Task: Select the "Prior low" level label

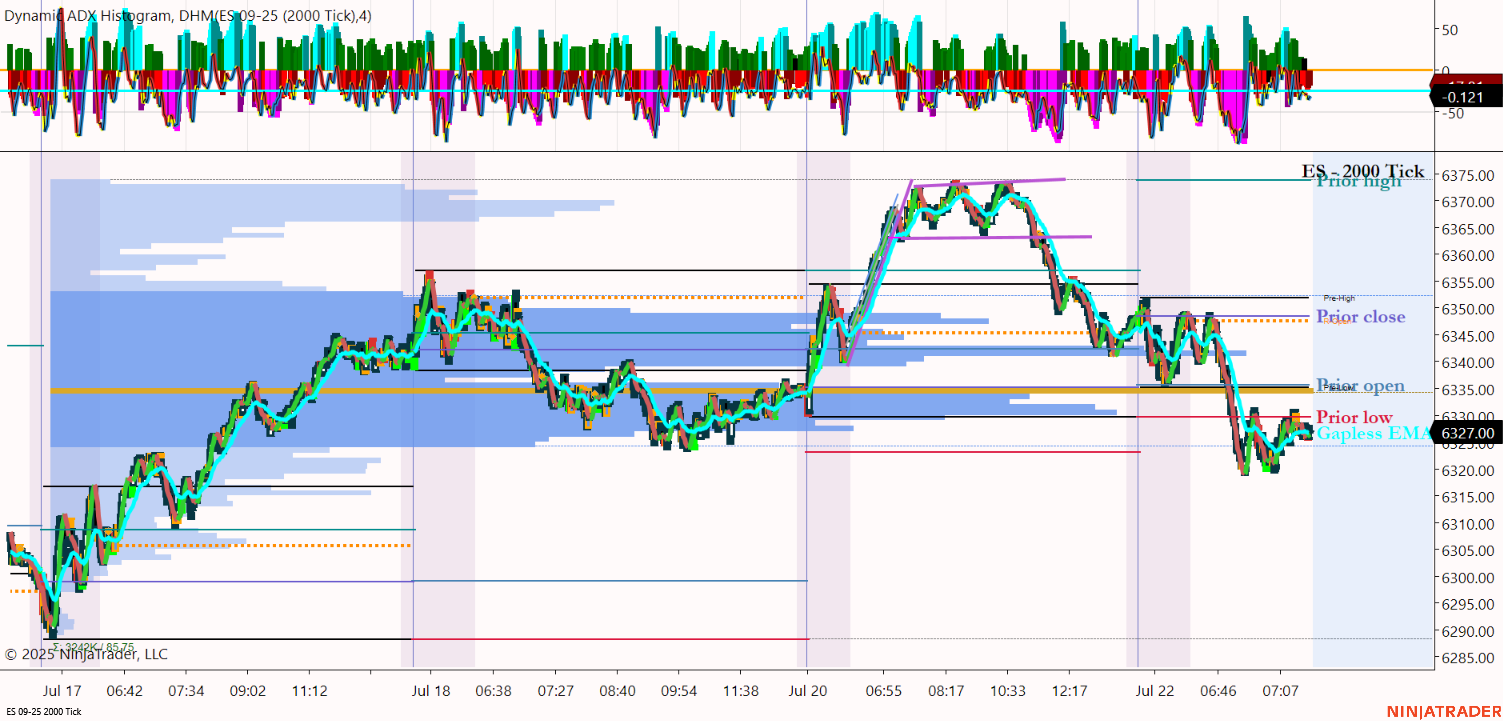Action: coord(1354,417)
